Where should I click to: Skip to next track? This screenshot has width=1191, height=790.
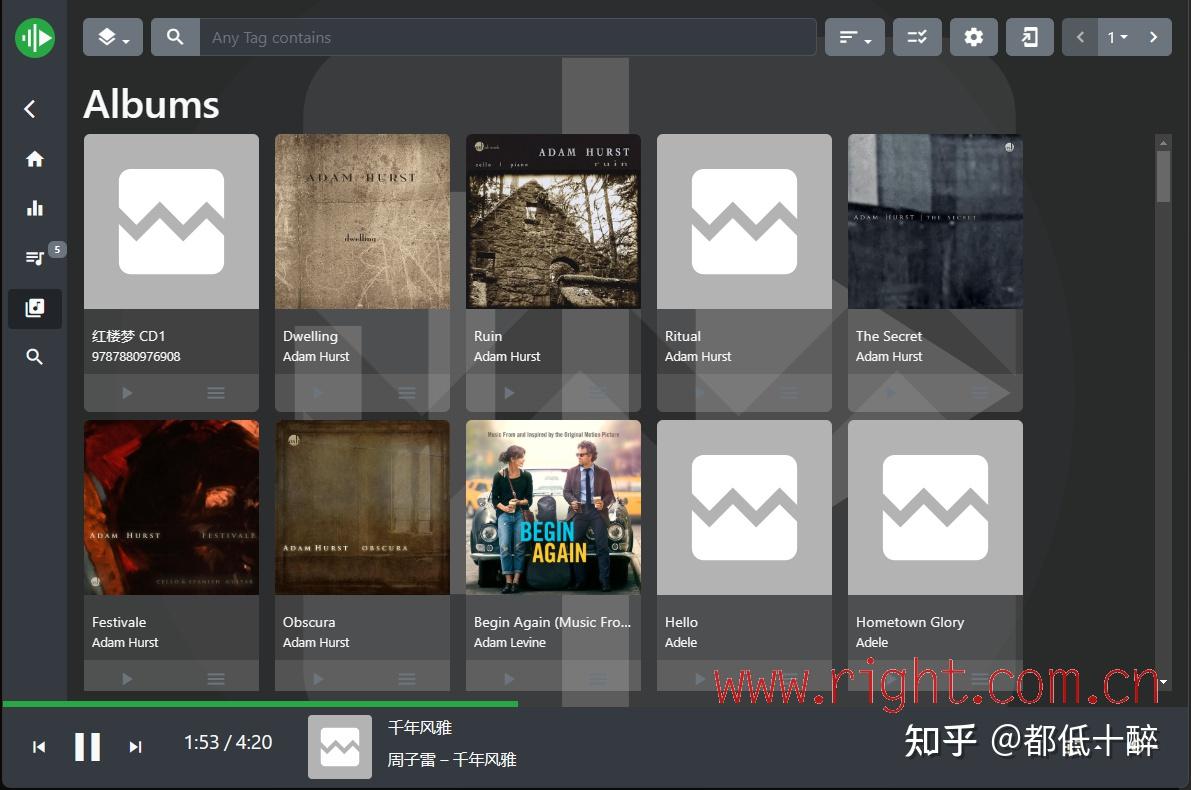(x=135, y=747)
